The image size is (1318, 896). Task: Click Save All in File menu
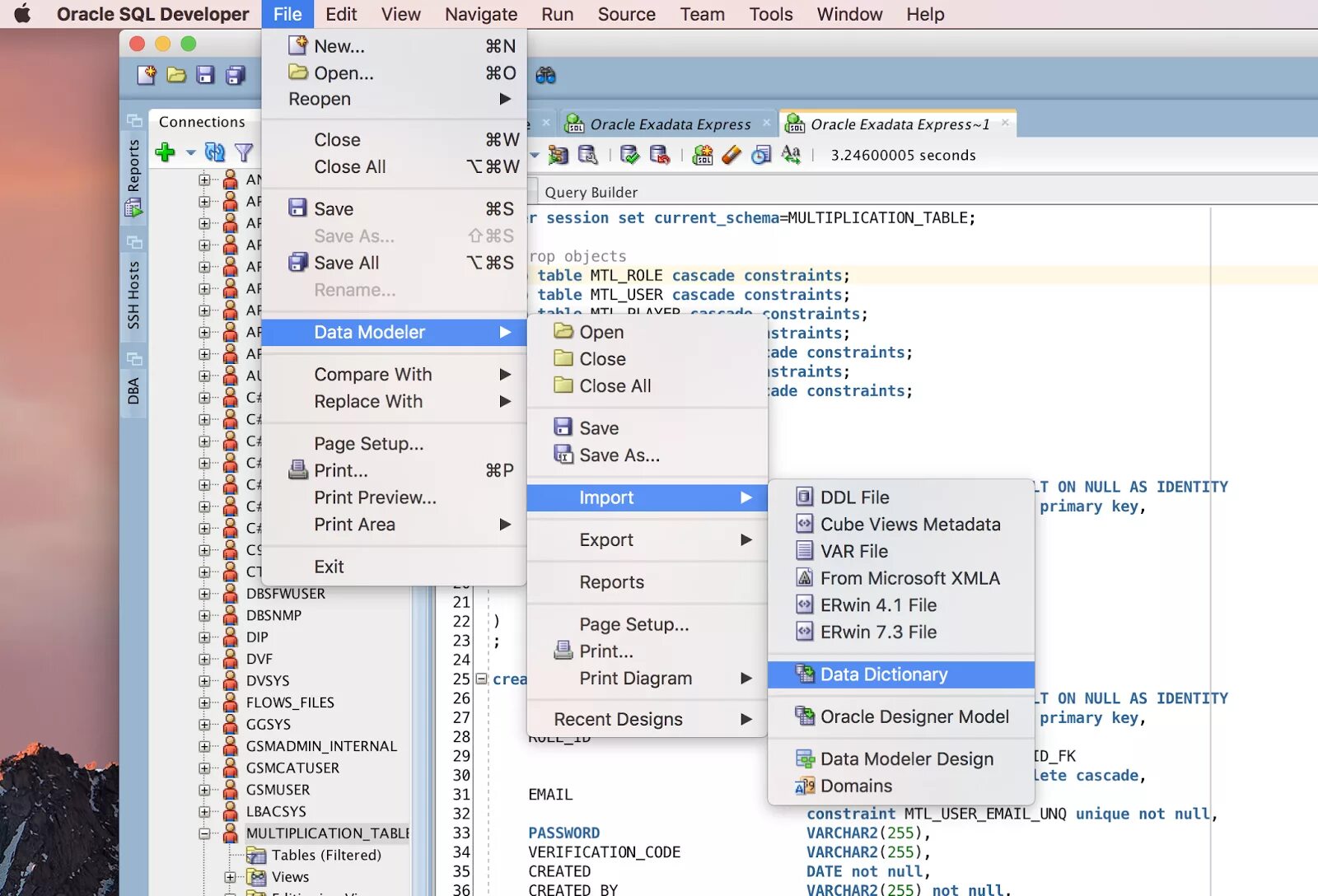tap(394, 264)
